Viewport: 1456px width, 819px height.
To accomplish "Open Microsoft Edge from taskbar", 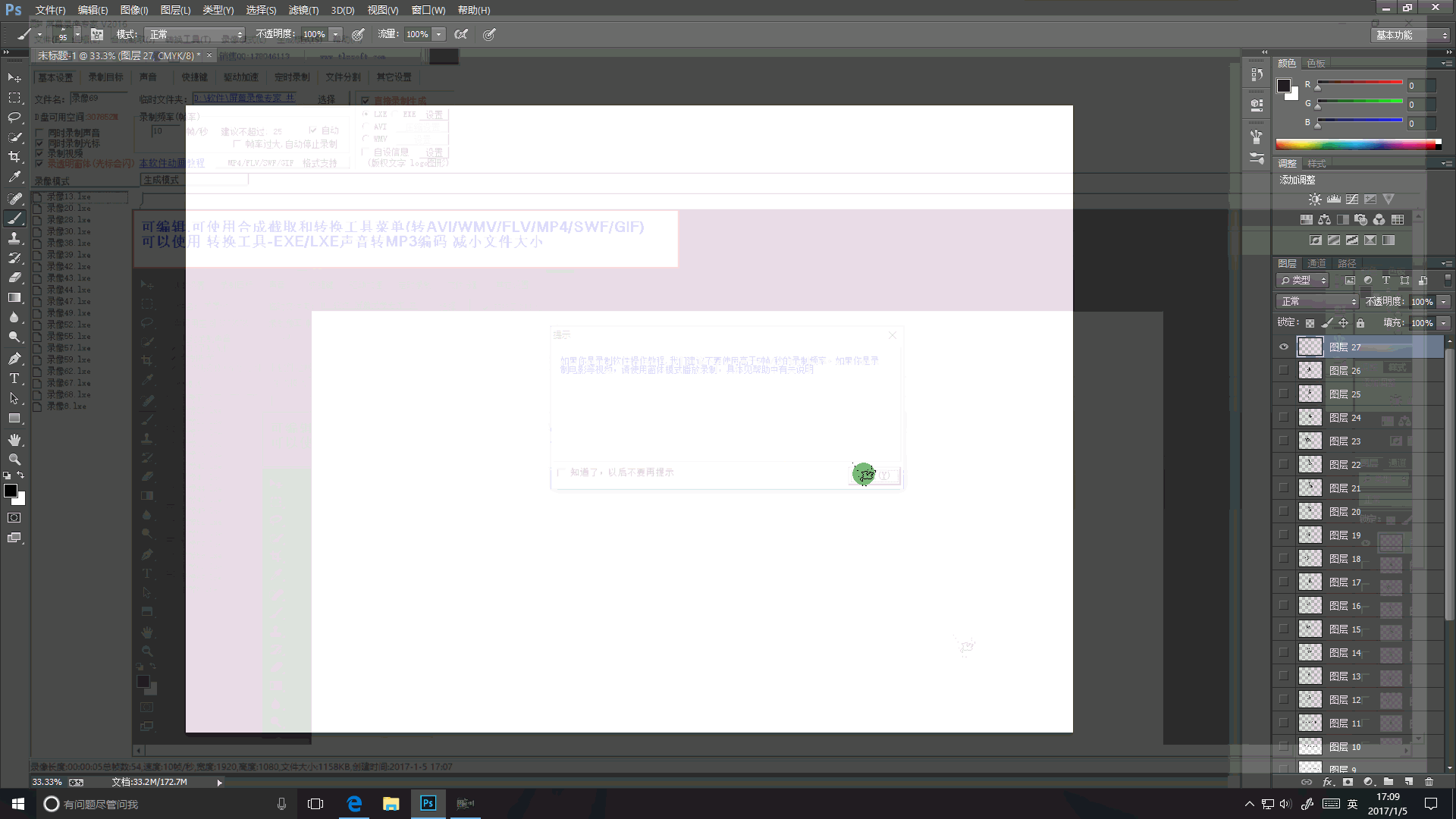I will (354, 804).
